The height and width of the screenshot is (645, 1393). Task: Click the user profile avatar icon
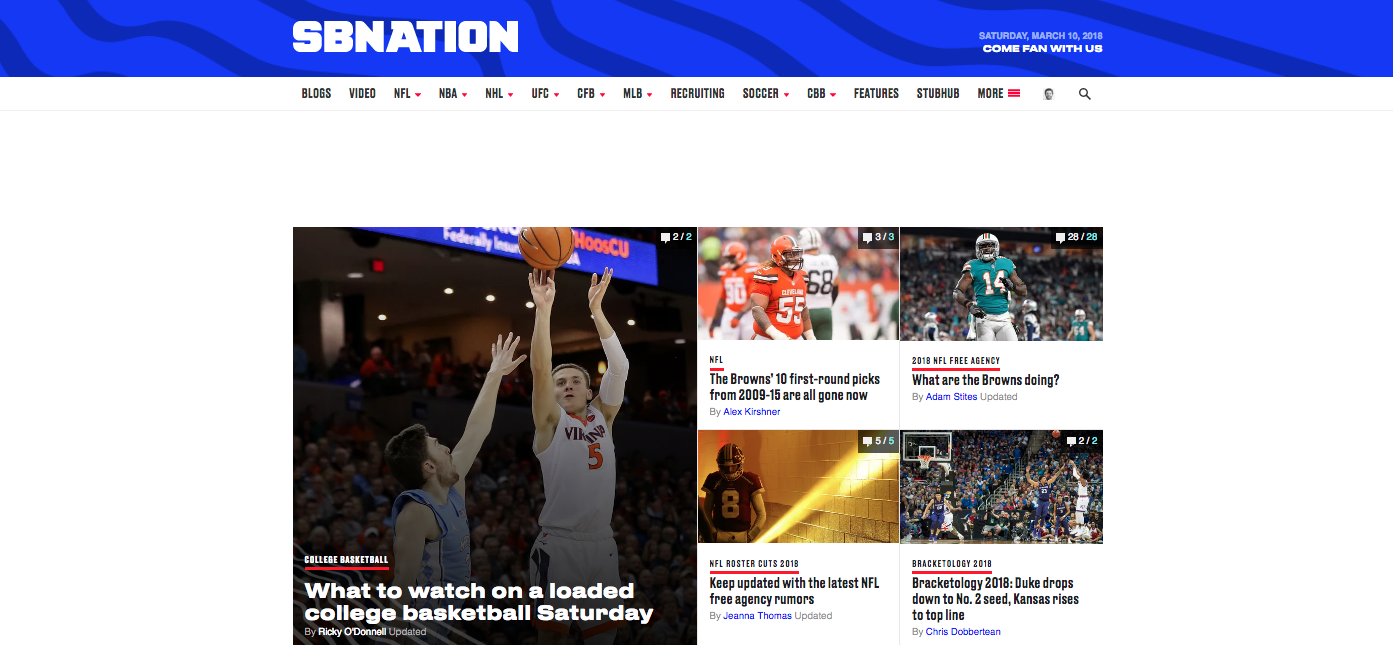coord(1049,94)
